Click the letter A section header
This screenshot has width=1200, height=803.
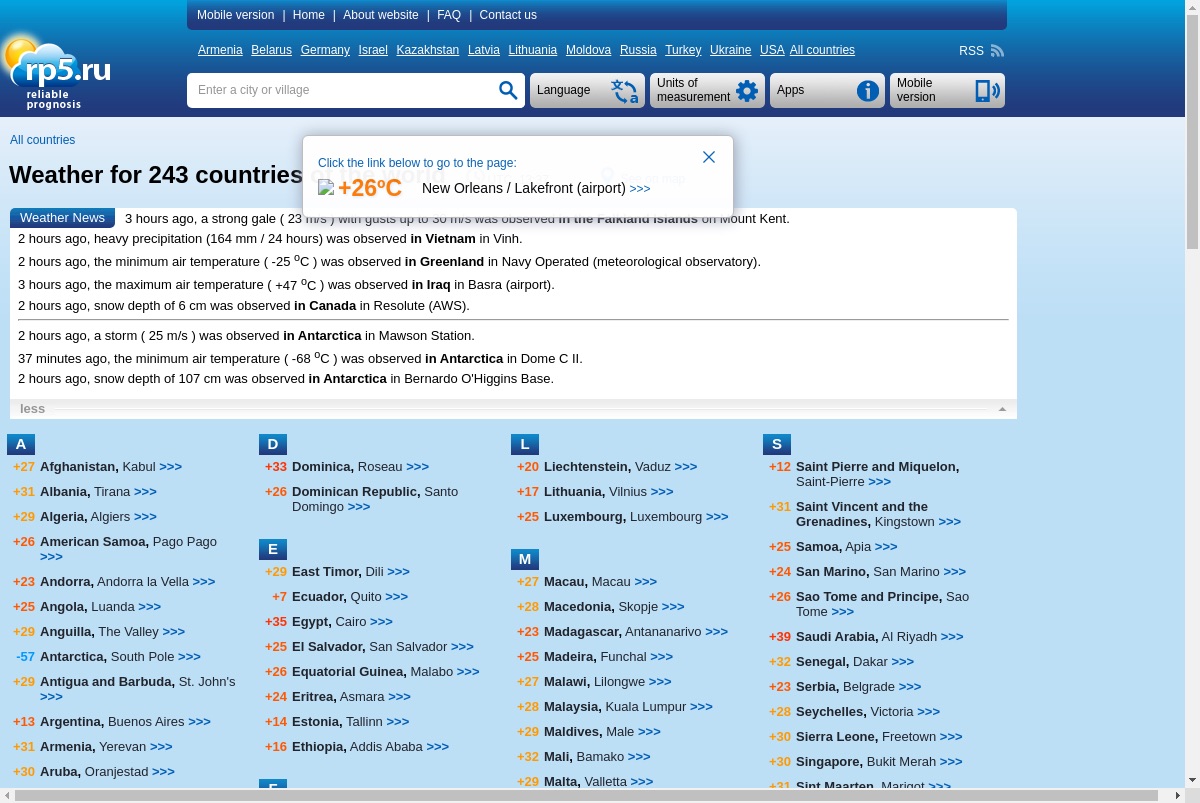[x=21, y=444]
